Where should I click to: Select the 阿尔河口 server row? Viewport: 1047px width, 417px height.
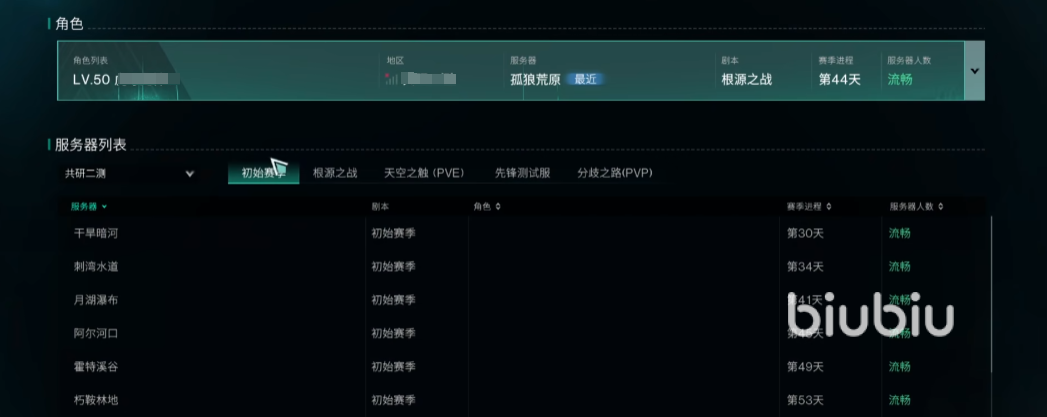[x=96, y=333]
